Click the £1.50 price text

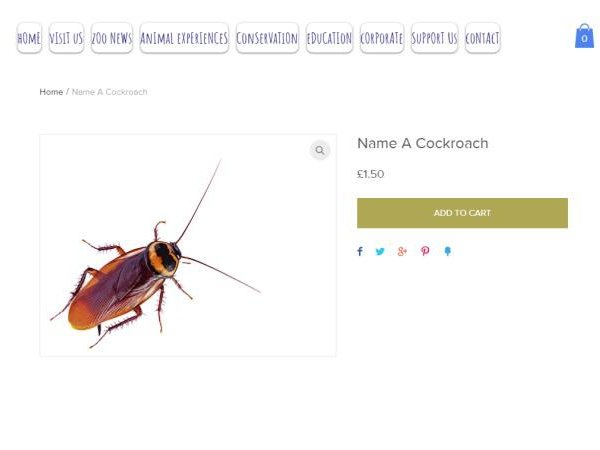click(x=370, y=174)
